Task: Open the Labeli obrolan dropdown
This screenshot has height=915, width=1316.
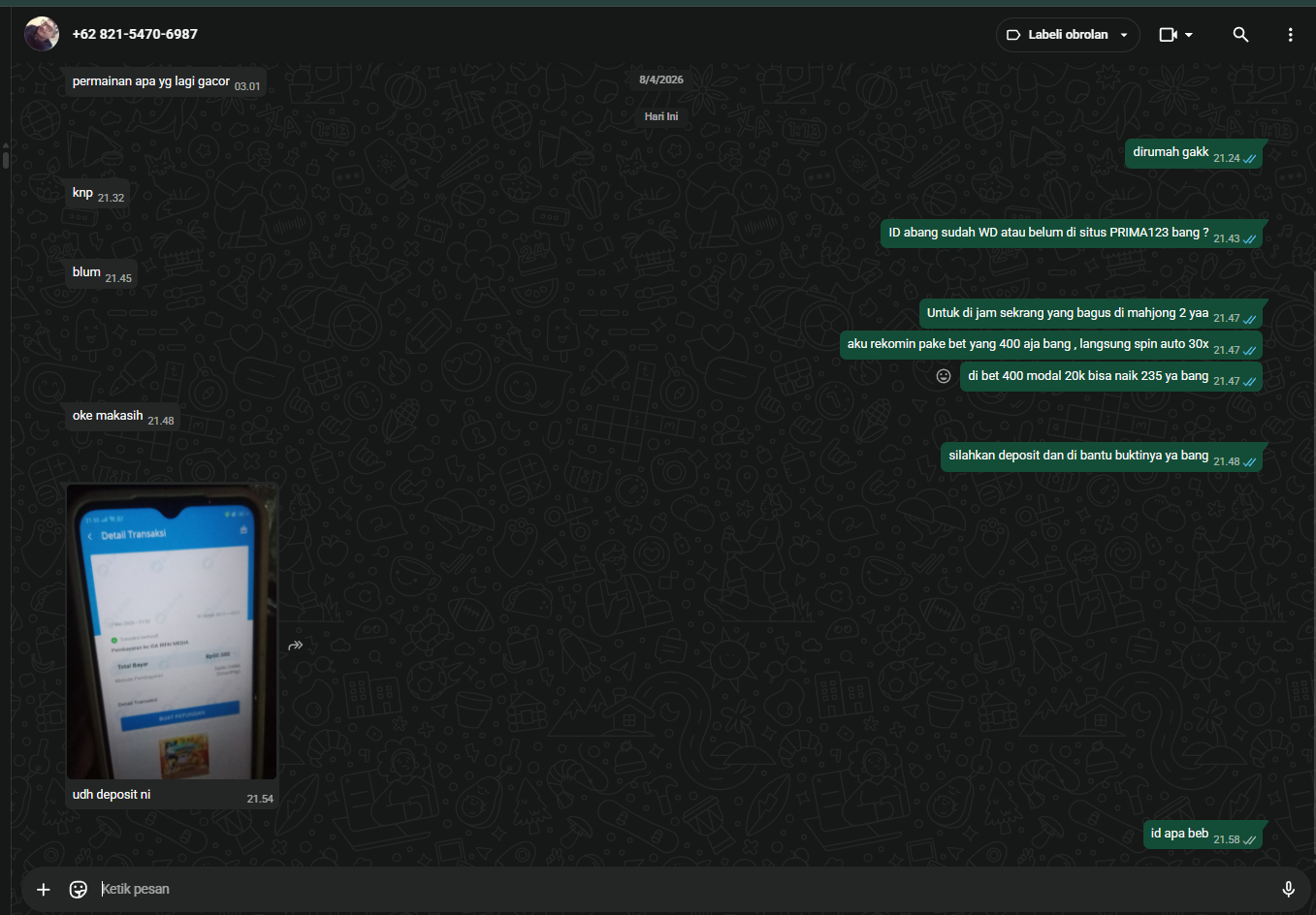Action: tap(1068, 35)
